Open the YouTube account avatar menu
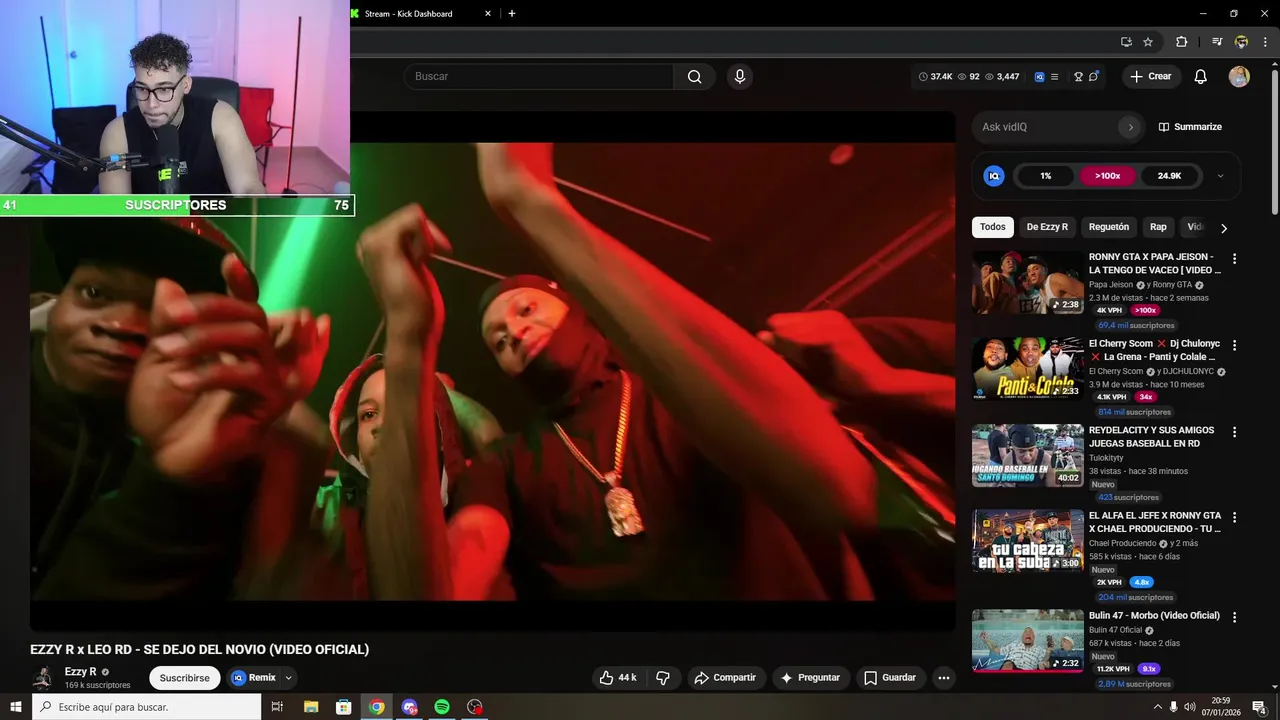The image size is (1280, 720). [x=1239, y=77]
